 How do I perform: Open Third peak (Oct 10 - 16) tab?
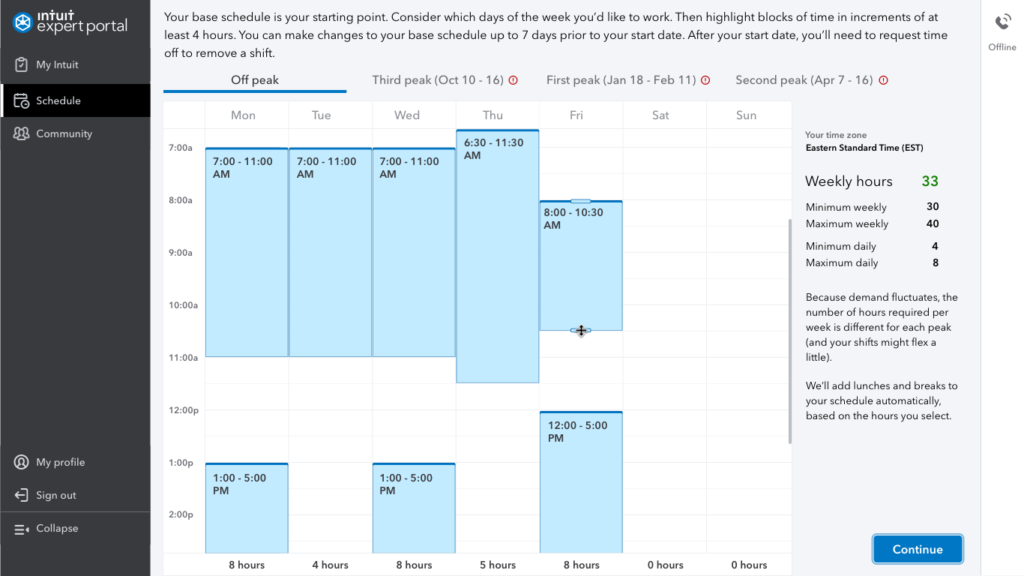[x=437, y=80]
